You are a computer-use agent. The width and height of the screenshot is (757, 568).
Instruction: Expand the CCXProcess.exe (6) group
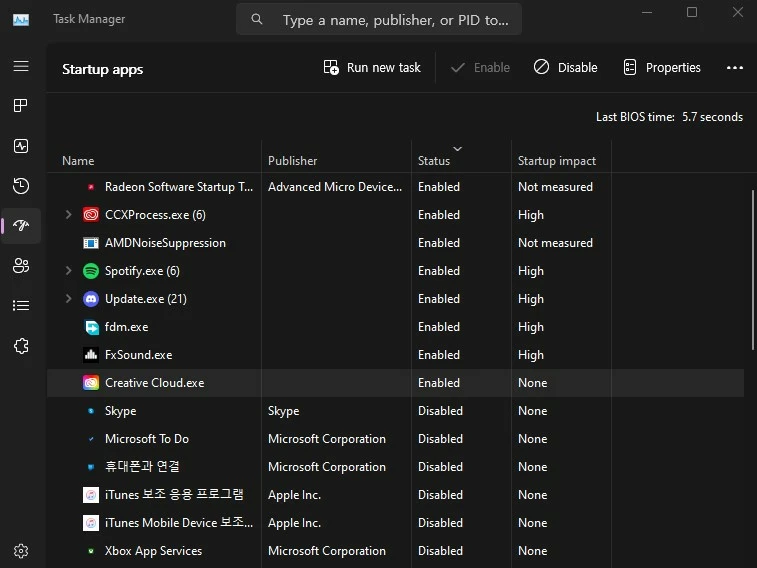[x=68, y=214]
